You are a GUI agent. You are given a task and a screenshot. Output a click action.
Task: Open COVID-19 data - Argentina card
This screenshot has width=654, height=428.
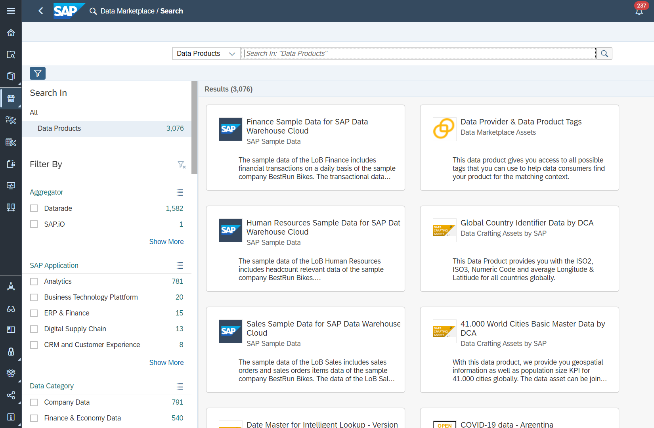click(x=520, y=418)
